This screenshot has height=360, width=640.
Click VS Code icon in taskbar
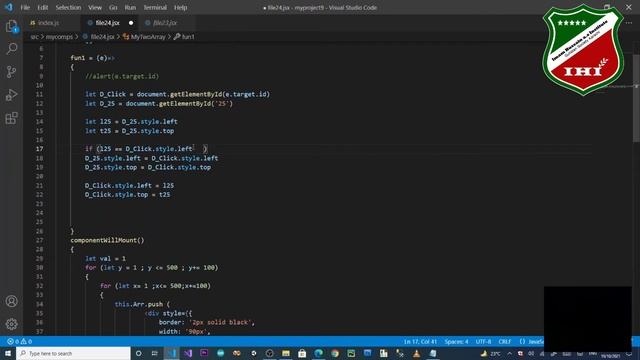pyautogui.click(x=171, y=353)
